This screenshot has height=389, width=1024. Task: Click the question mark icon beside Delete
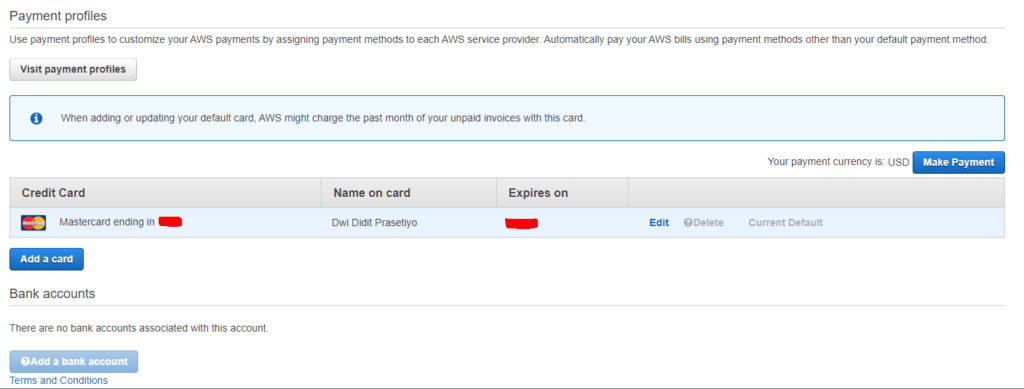click(x=688, y=223)
